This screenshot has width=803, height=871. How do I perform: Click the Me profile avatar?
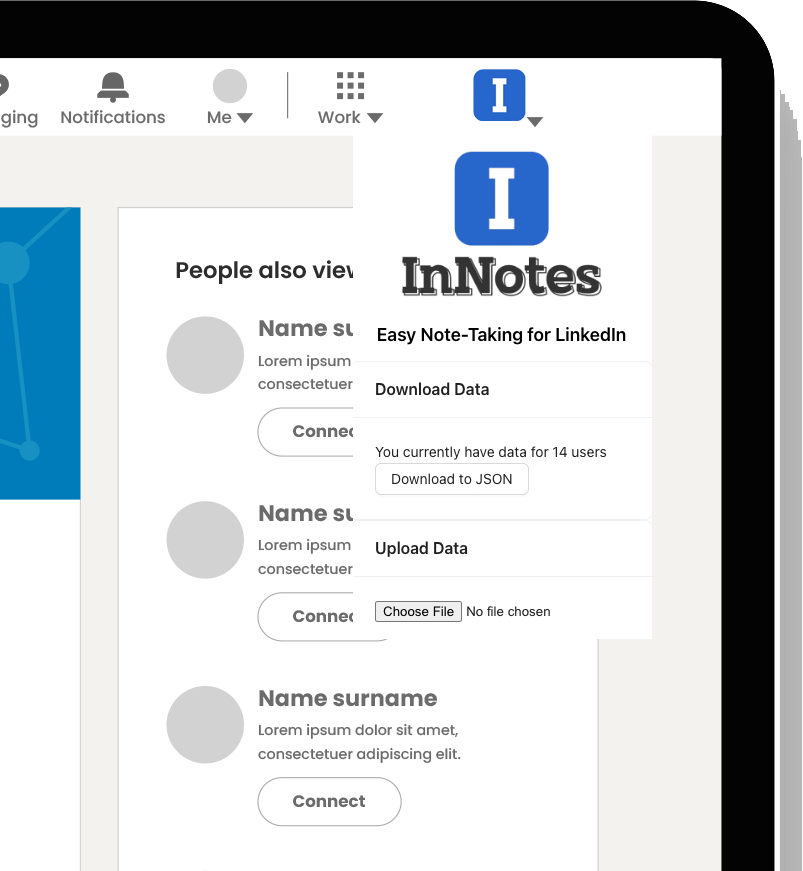(230, 86)
